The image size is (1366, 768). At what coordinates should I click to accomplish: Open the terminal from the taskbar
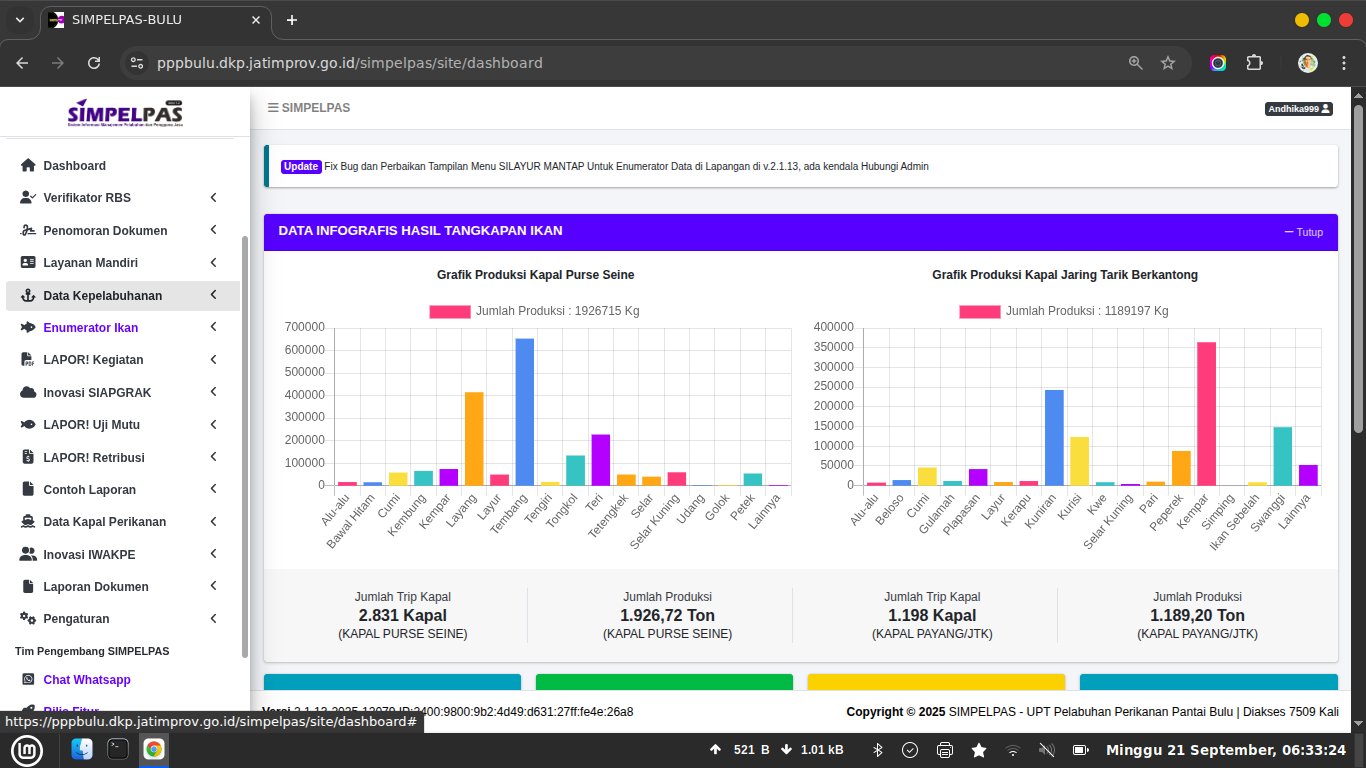(x=118, y=749)
